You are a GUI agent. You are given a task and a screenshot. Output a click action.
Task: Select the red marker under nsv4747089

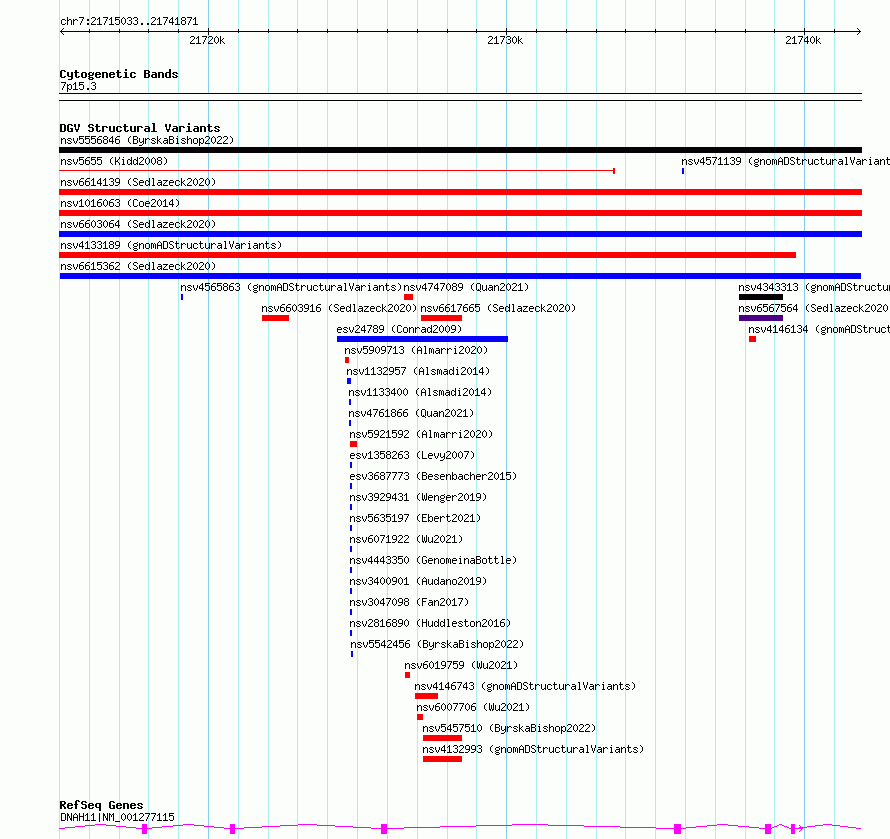tap(409, 297)
